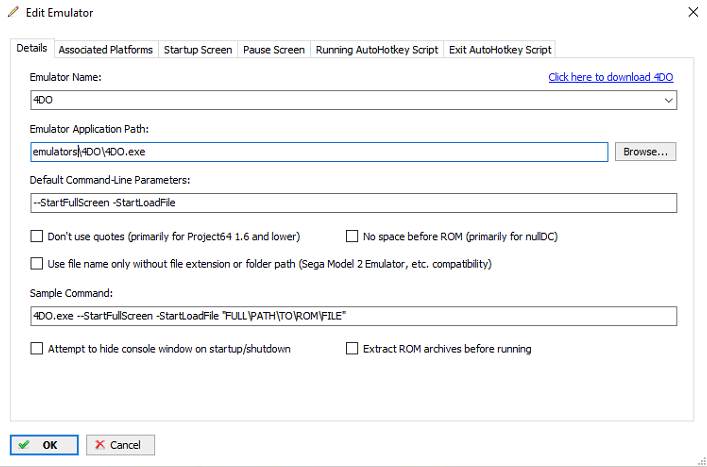Check Extract ROM archives before running
The image size is (707, 467).
pos(352,348)
